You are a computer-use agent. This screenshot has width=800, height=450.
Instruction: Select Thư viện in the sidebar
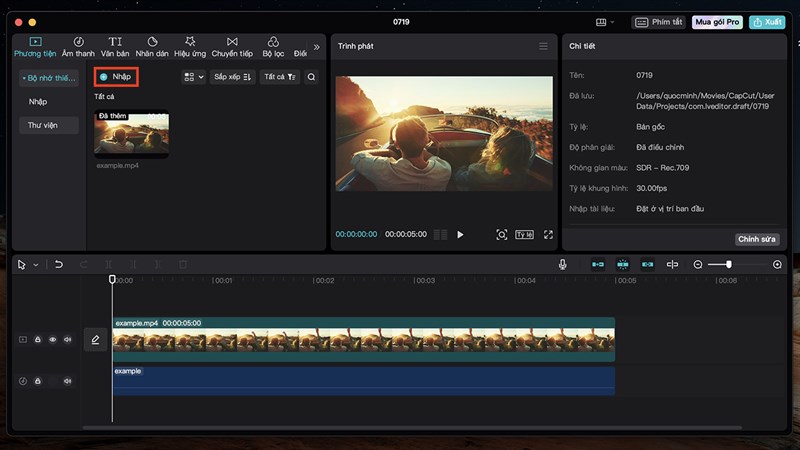[x=49, y=125]
